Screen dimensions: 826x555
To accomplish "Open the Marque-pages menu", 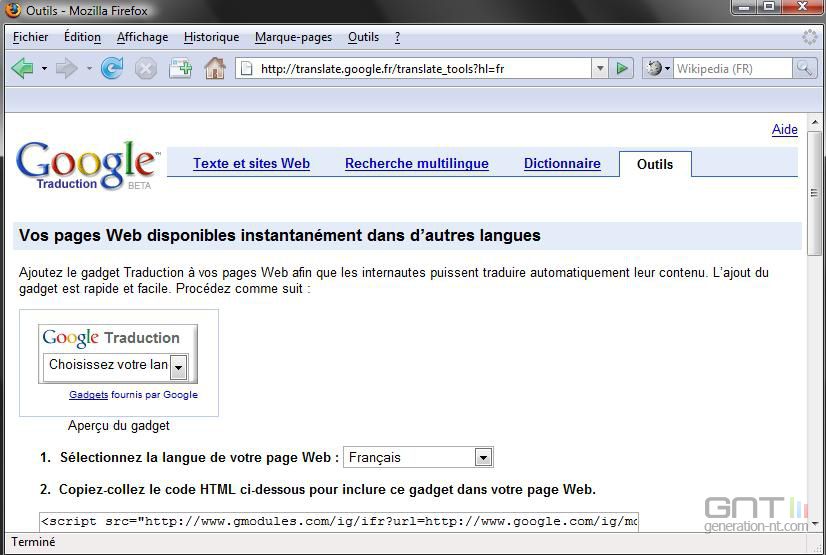I will [293, 37].
